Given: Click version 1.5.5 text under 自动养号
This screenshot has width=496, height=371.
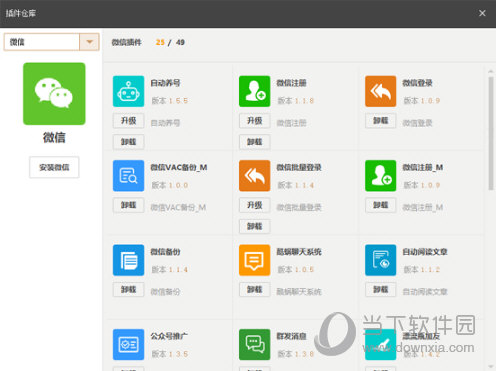Looking at the screenshot, I should (178, 101).
